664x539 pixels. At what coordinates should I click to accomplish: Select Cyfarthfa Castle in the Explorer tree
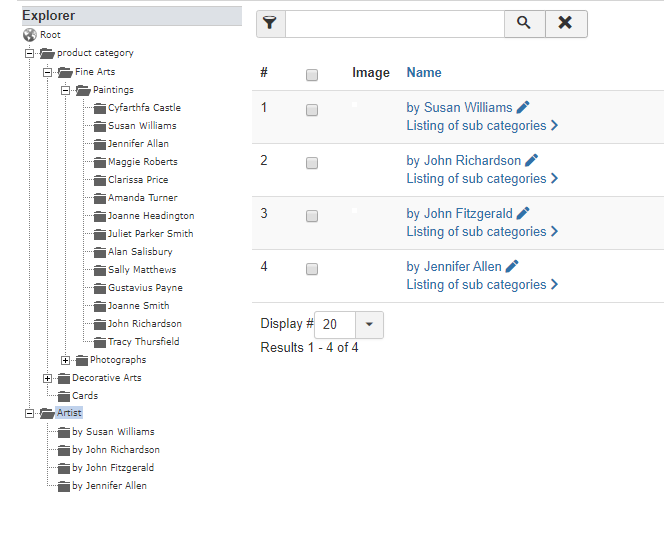pyautogui.click(x=144, y=108)
